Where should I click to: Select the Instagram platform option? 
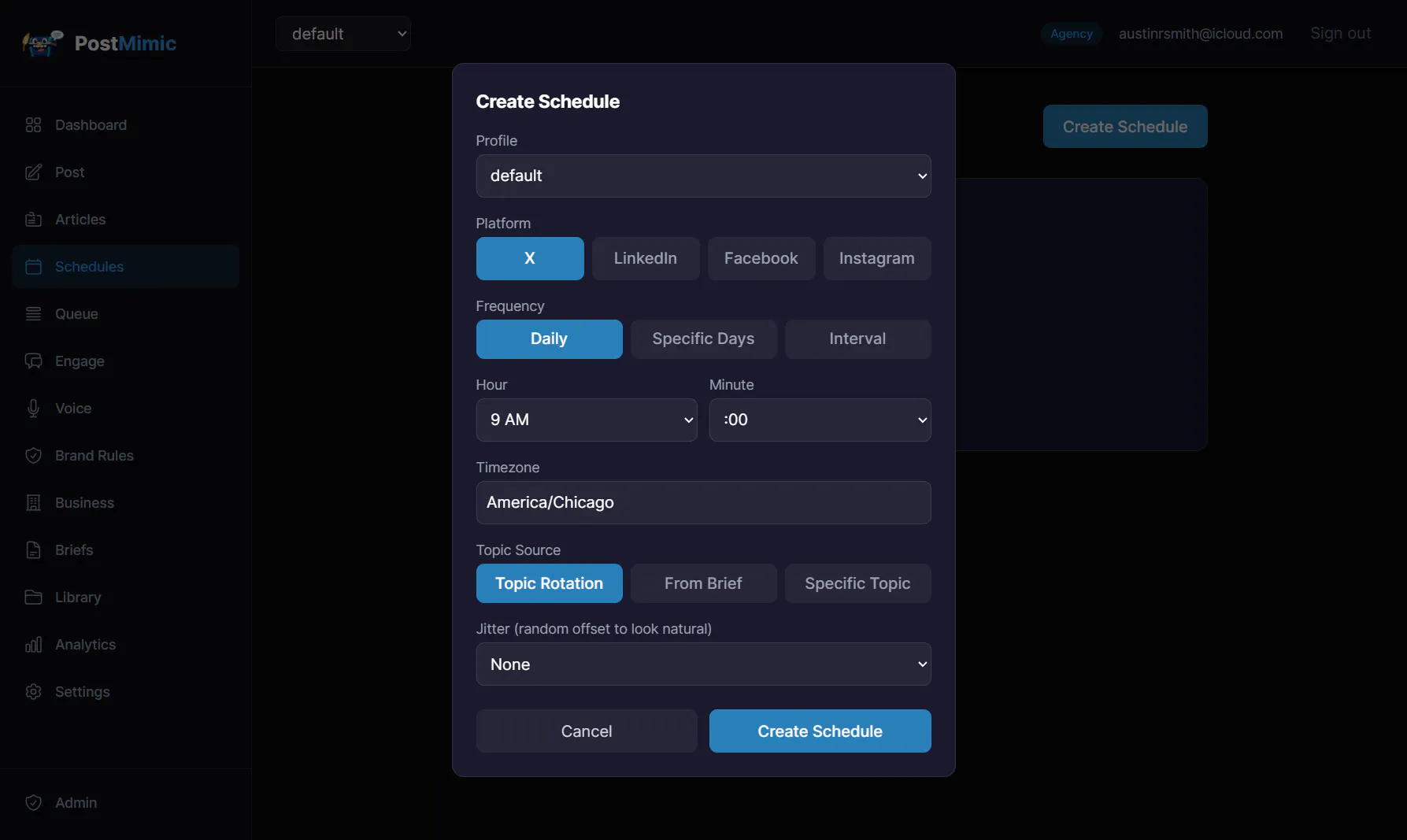[x=877, y=258]
